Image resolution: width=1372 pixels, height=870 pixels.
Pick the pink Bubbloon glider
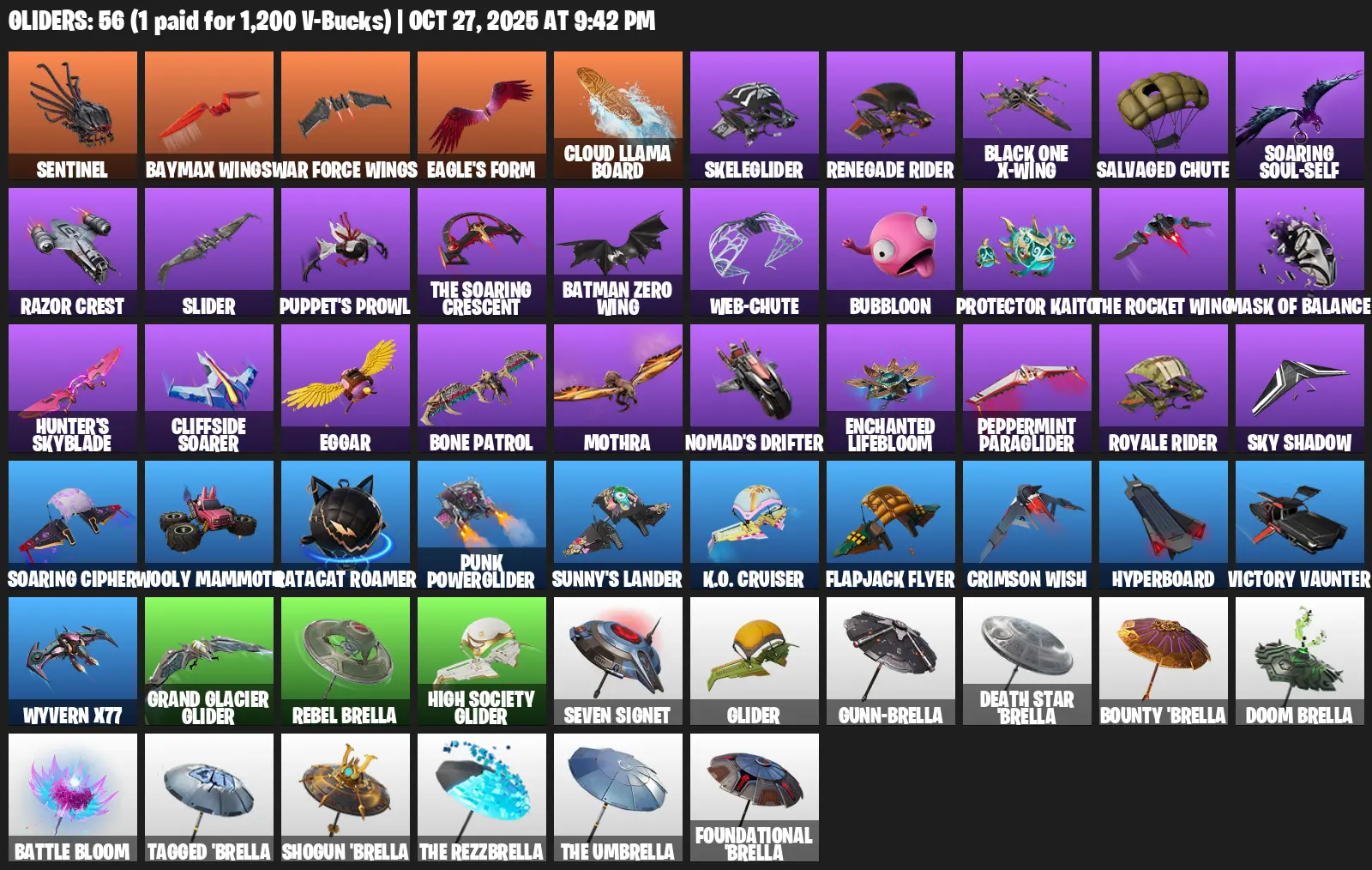tap(891, 252)
